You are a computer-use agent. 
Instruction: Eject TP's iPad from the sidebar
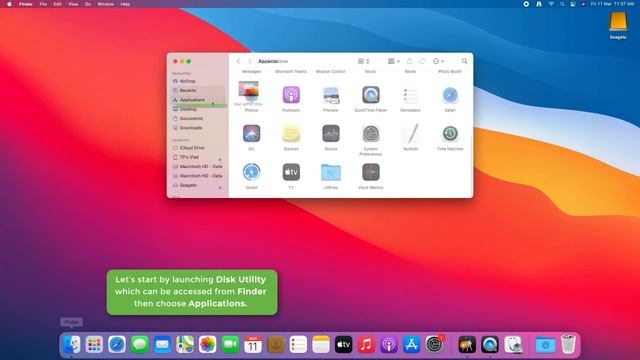(x=220, y=159)
